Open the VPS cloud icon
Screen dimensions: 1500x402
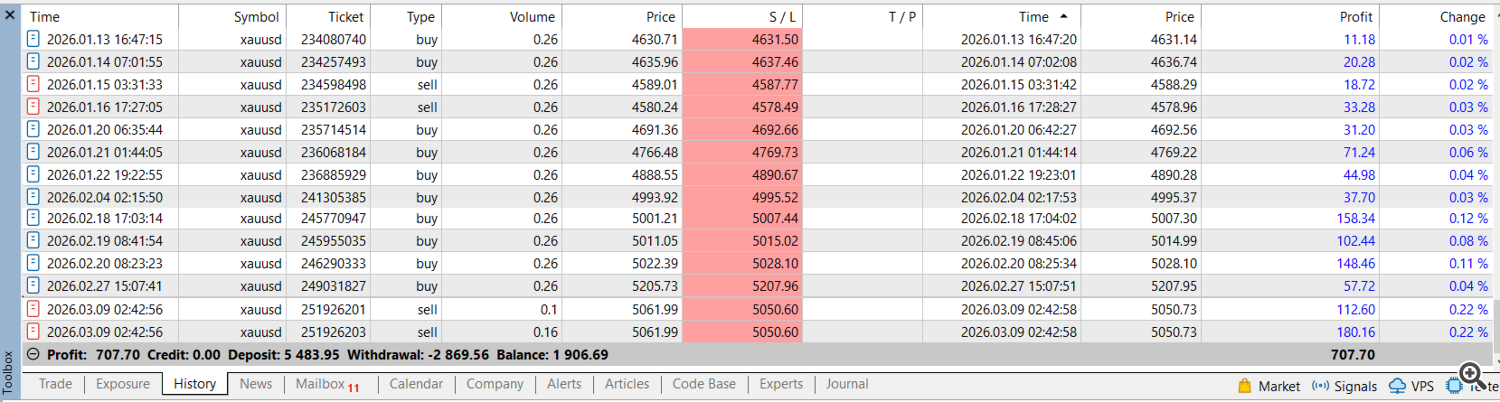pyautogui.click(x=1397, y=385)
